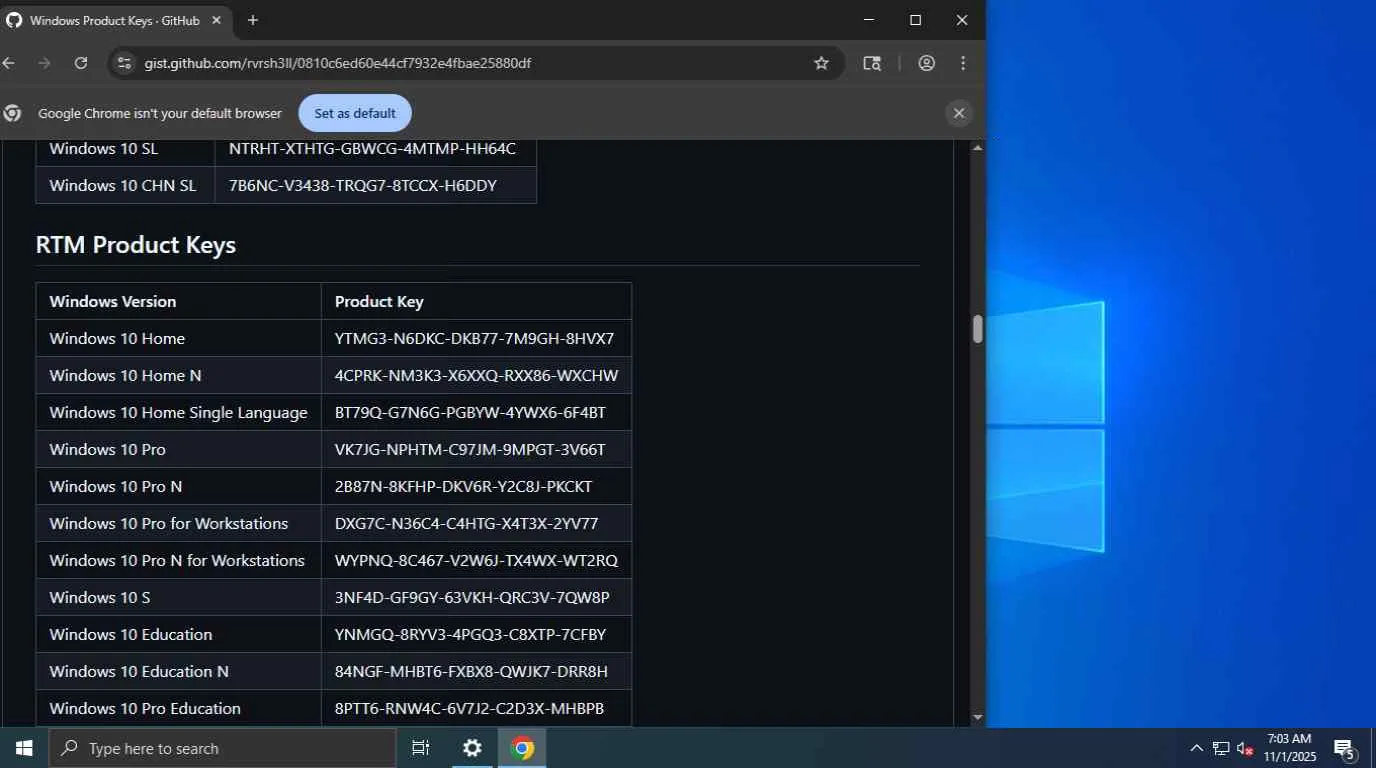This screenshot has width=1376, height=768.
Task: Click Windows 10 Pro N for Workstations cell
Action: pos(177,560)
